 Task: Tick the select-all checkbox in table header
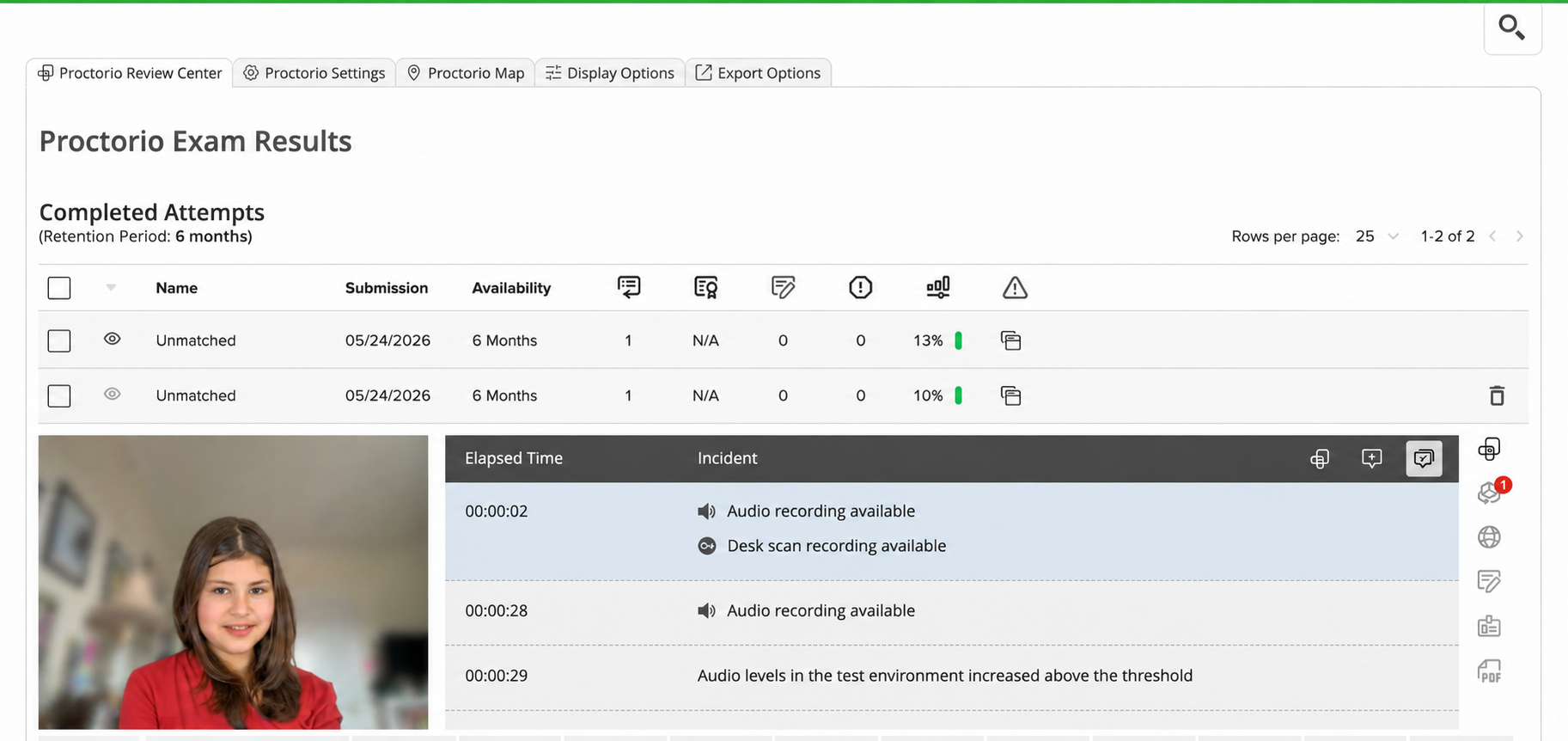tap(59, 288)
